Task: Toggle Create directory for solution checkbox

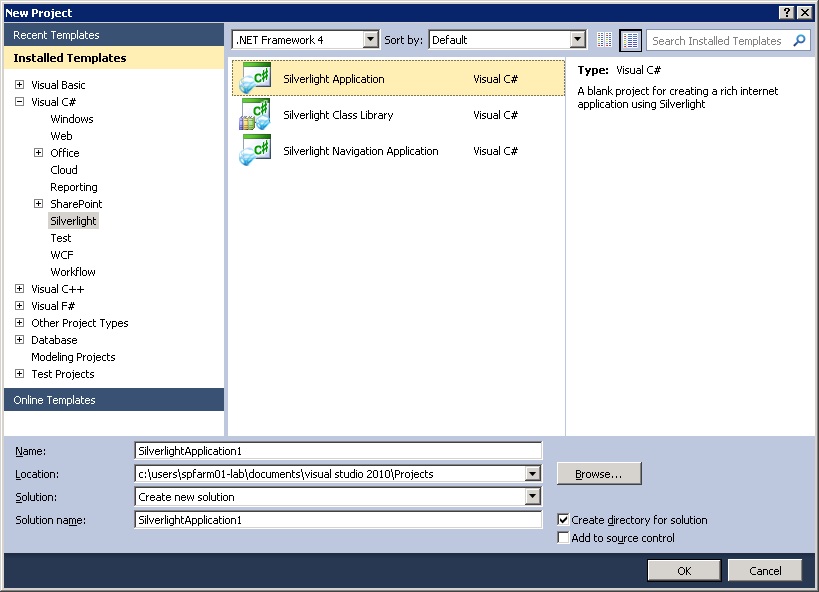Action: click(563, 519)
